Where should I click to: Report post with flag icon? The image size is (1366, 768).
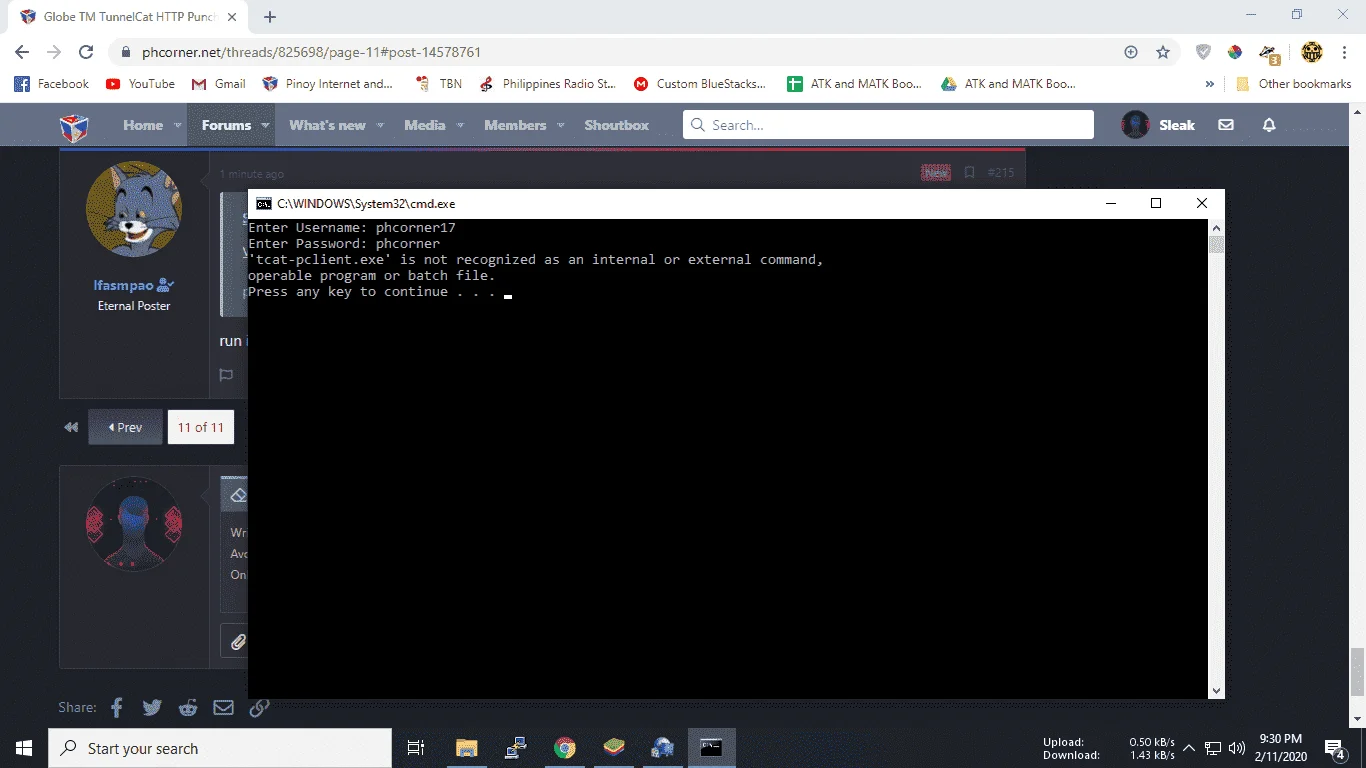click(x=227, y=376)
